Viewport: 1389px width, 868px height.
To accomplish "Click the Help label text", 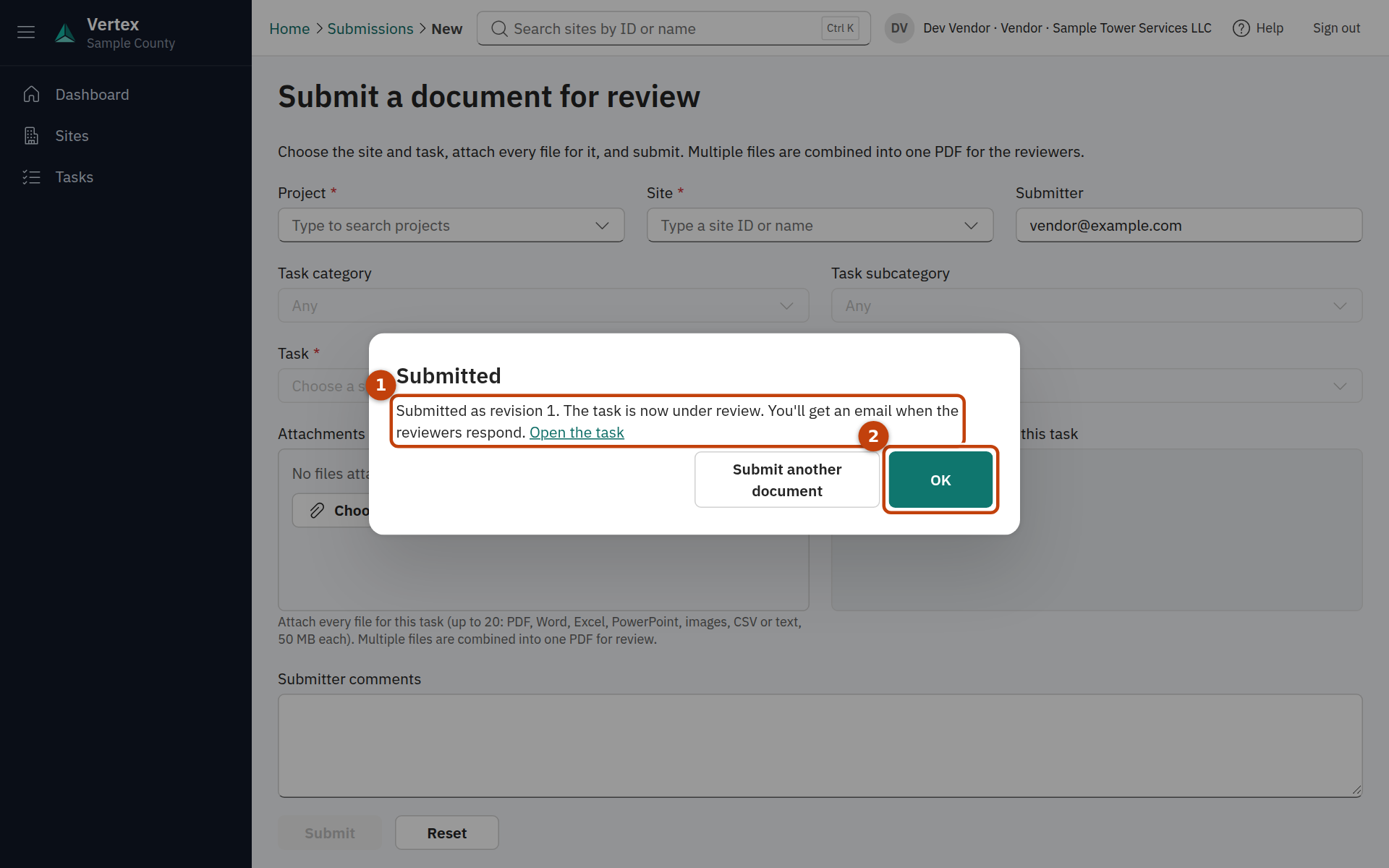I will point(1270,28).
